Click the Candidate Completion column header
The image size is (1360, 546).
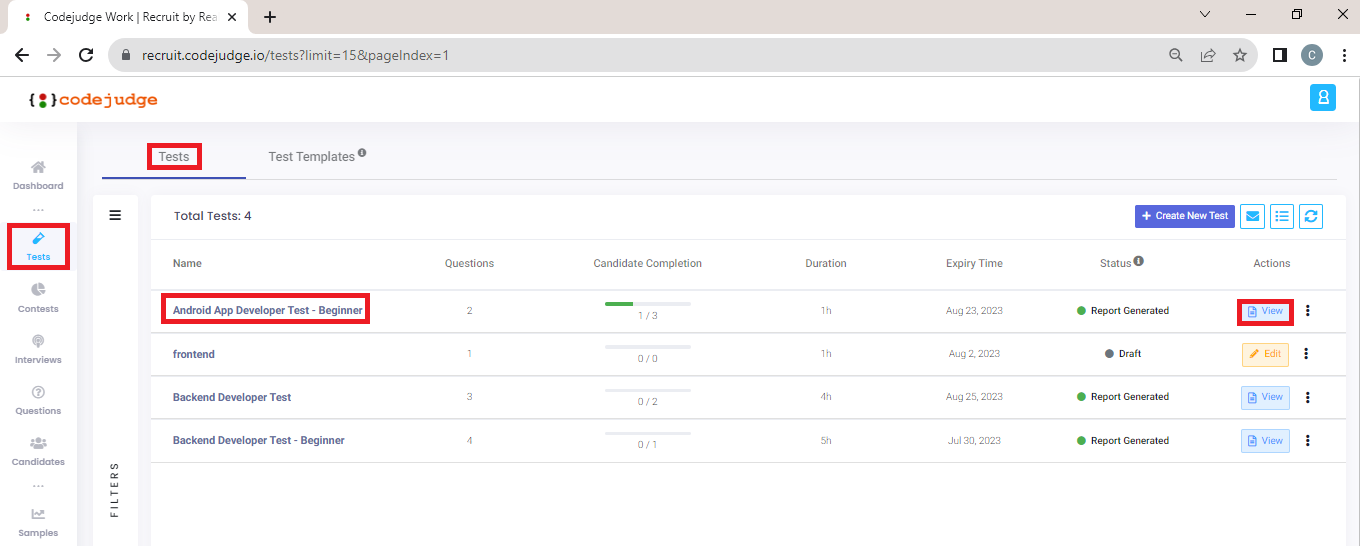tap(648, 264)
